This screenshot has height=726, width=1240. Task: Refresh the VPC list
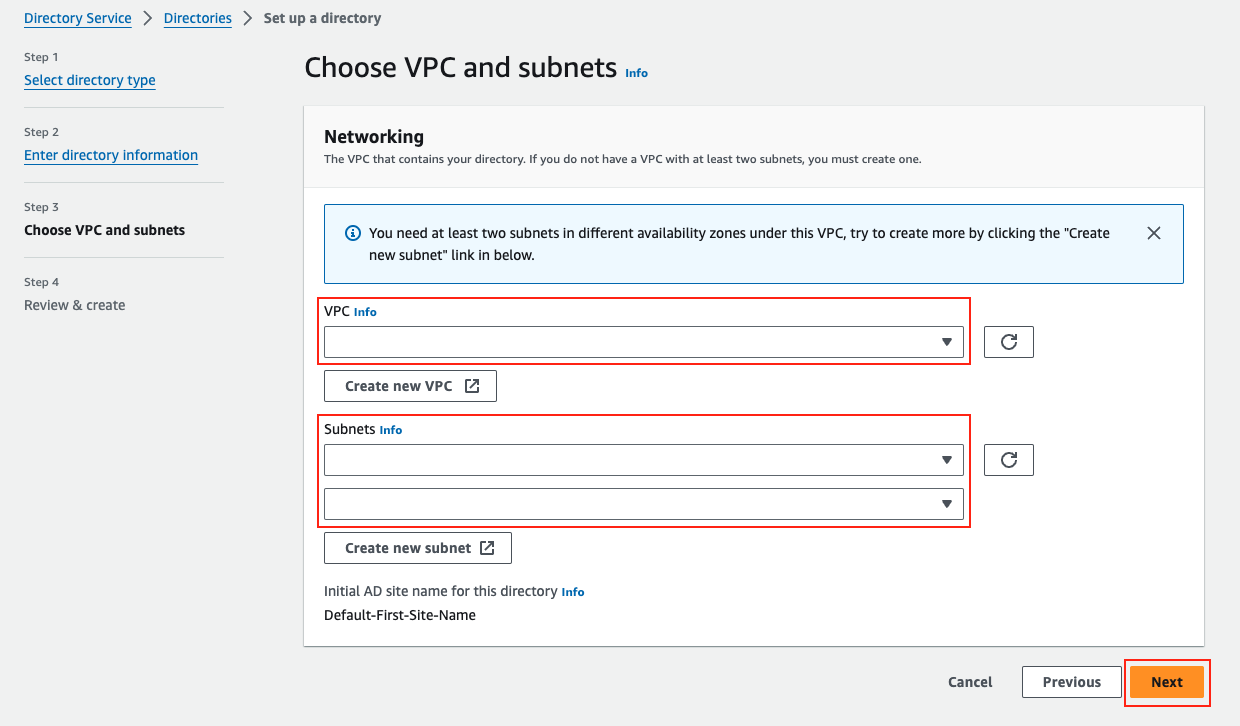point(1008,342)
